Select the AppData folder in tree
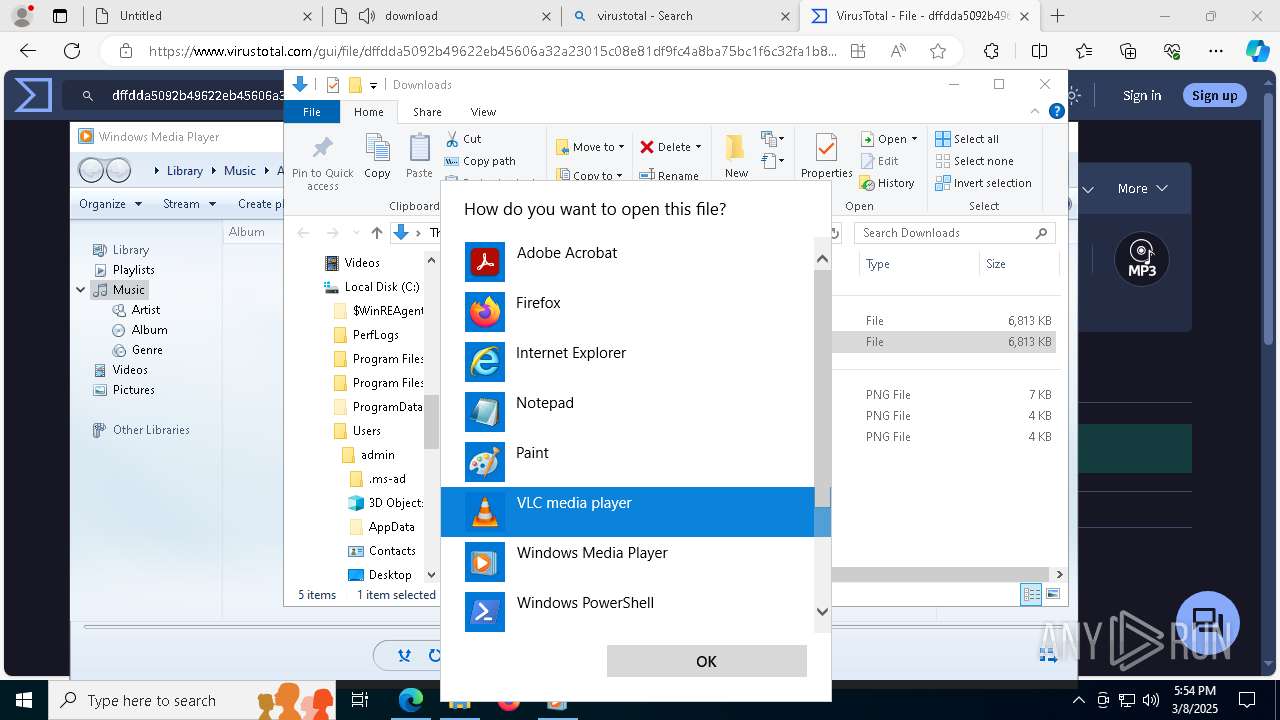Screen dimensions: 1280x720 tap(381, 527)
